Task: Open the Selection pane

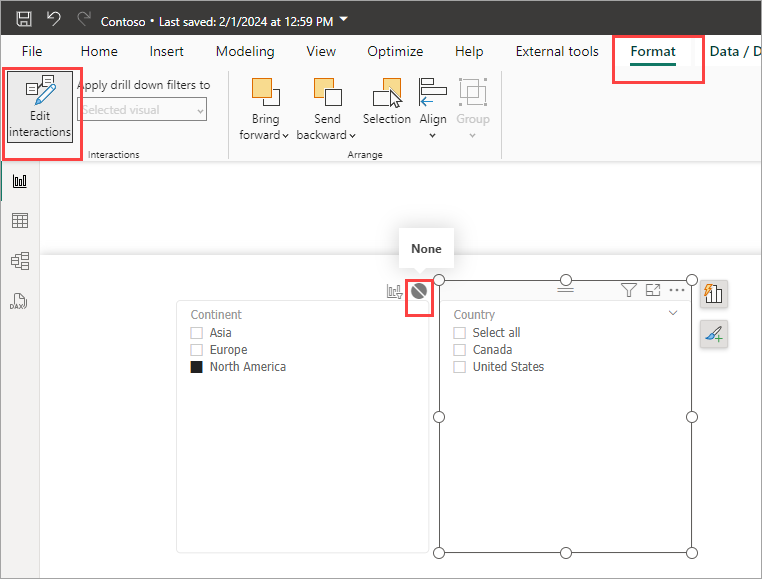Action: pos(387,102)
